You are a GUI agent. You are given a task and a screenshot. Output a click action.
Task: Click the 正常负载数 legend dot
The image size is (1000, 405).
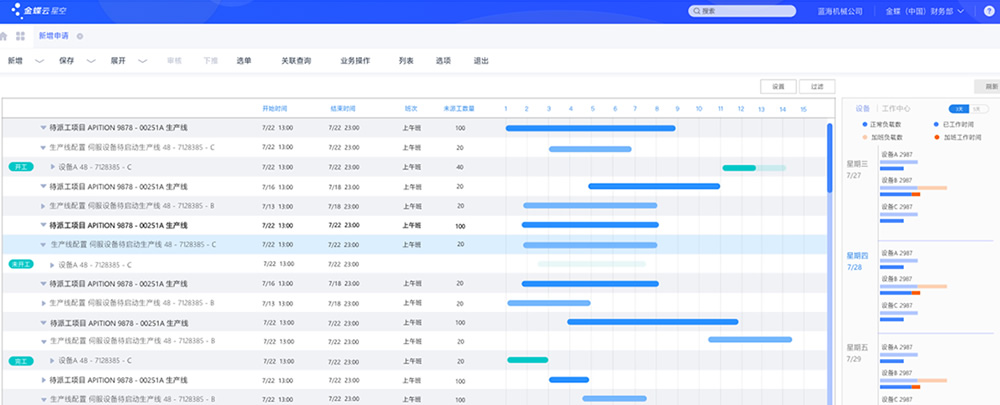(865, 125)
